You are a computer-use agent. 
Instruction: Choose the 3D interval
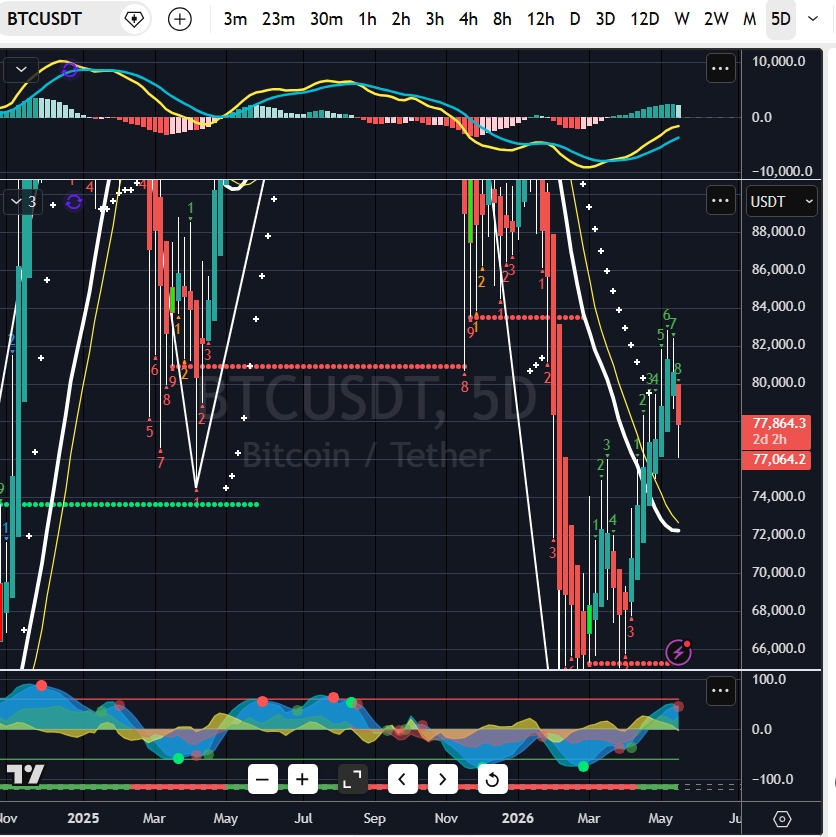605,19
